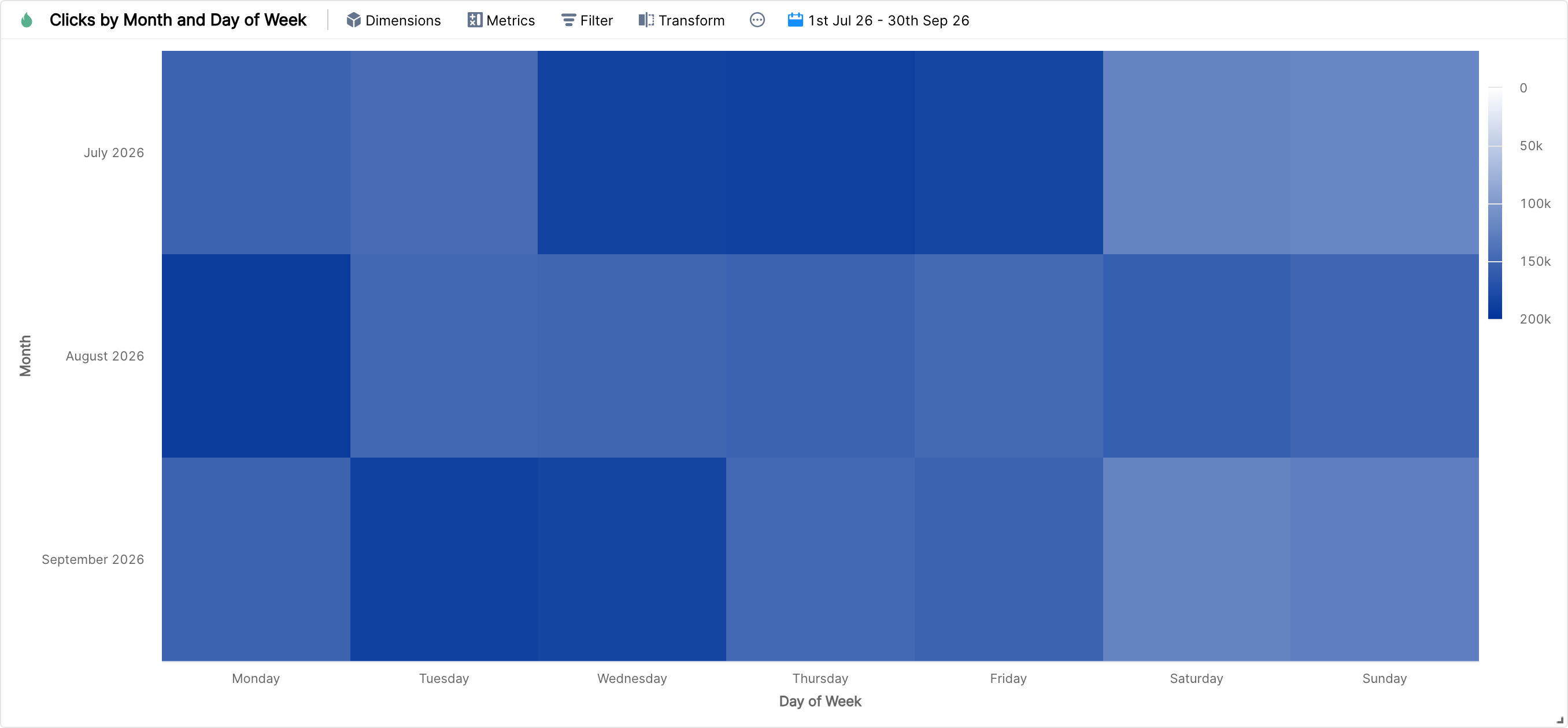Open Dimensions via the cube icon

pyautogui.click(x=354, y=20)
